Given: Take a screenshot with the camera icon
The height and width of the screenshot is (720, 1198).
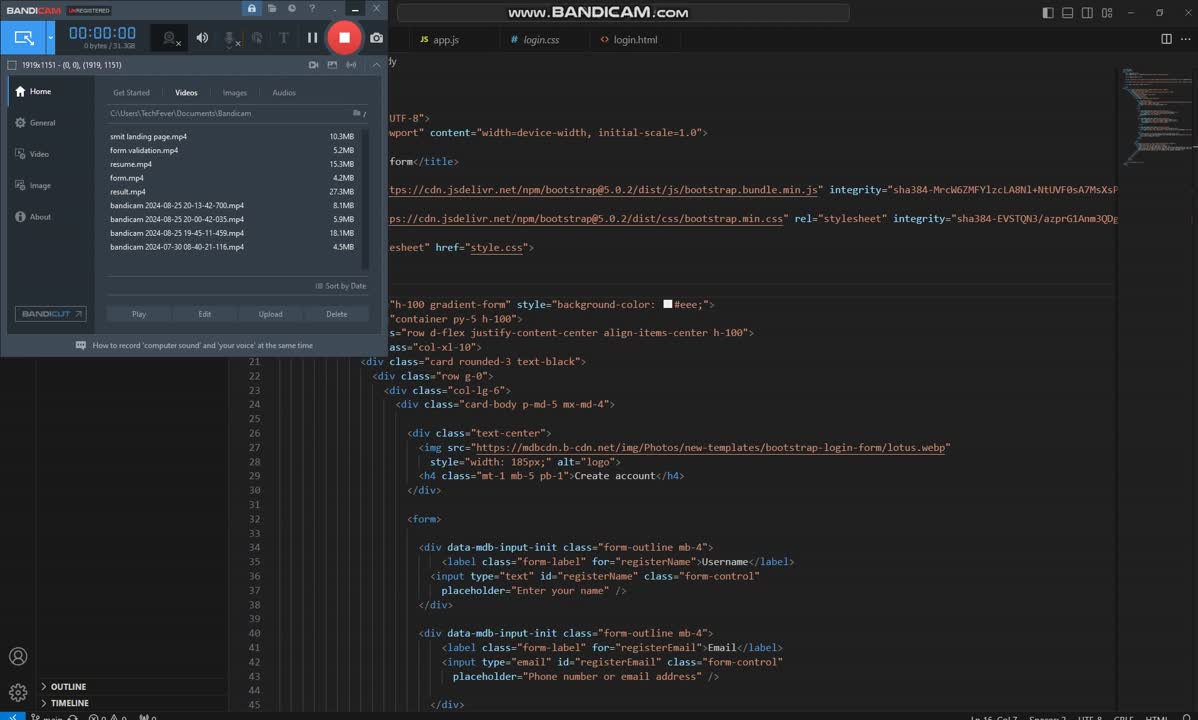Looking at the screenshot, I should coord(376,38).
